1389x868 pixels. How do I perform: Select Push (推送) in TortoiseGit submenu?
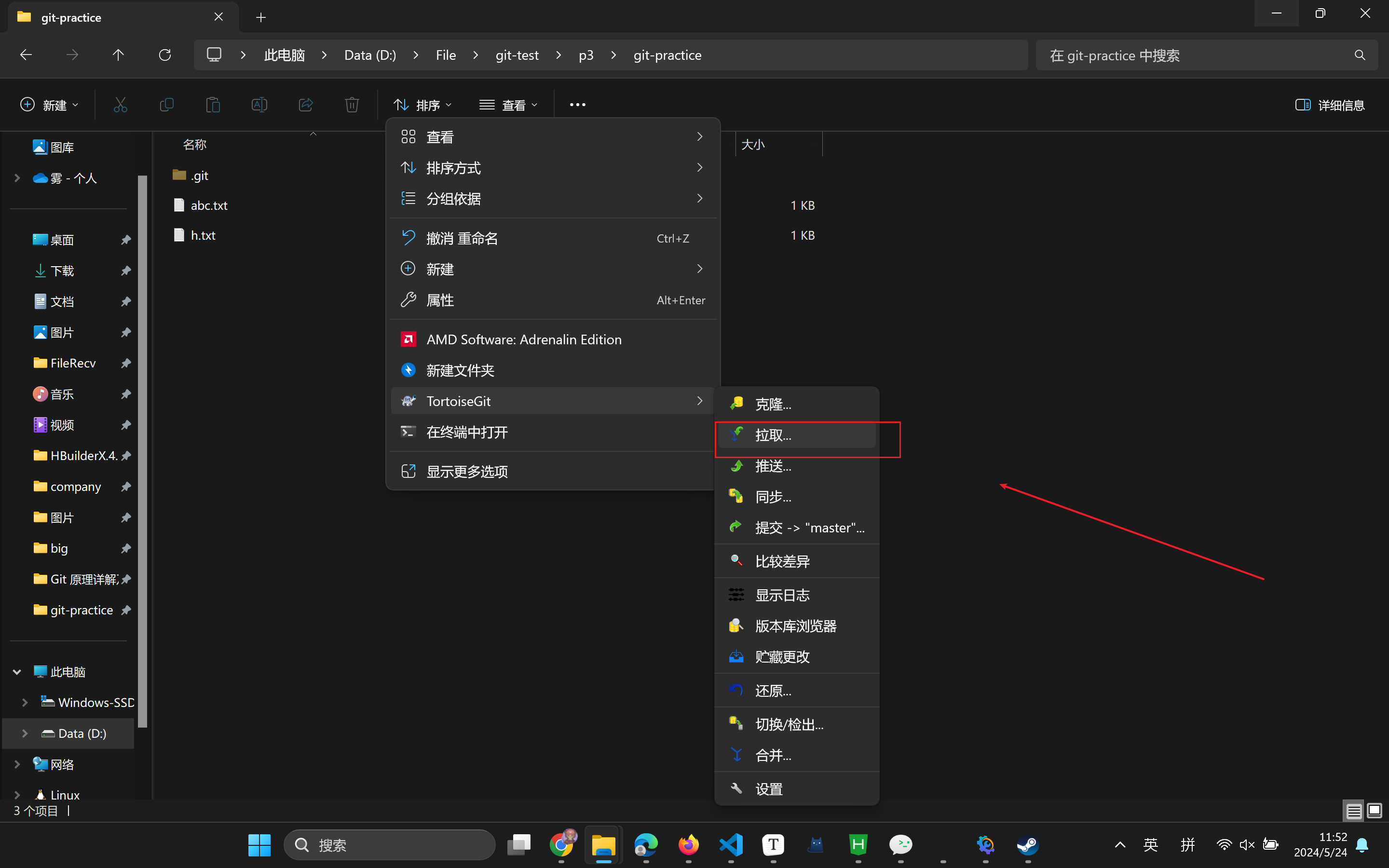pos(773,465)
